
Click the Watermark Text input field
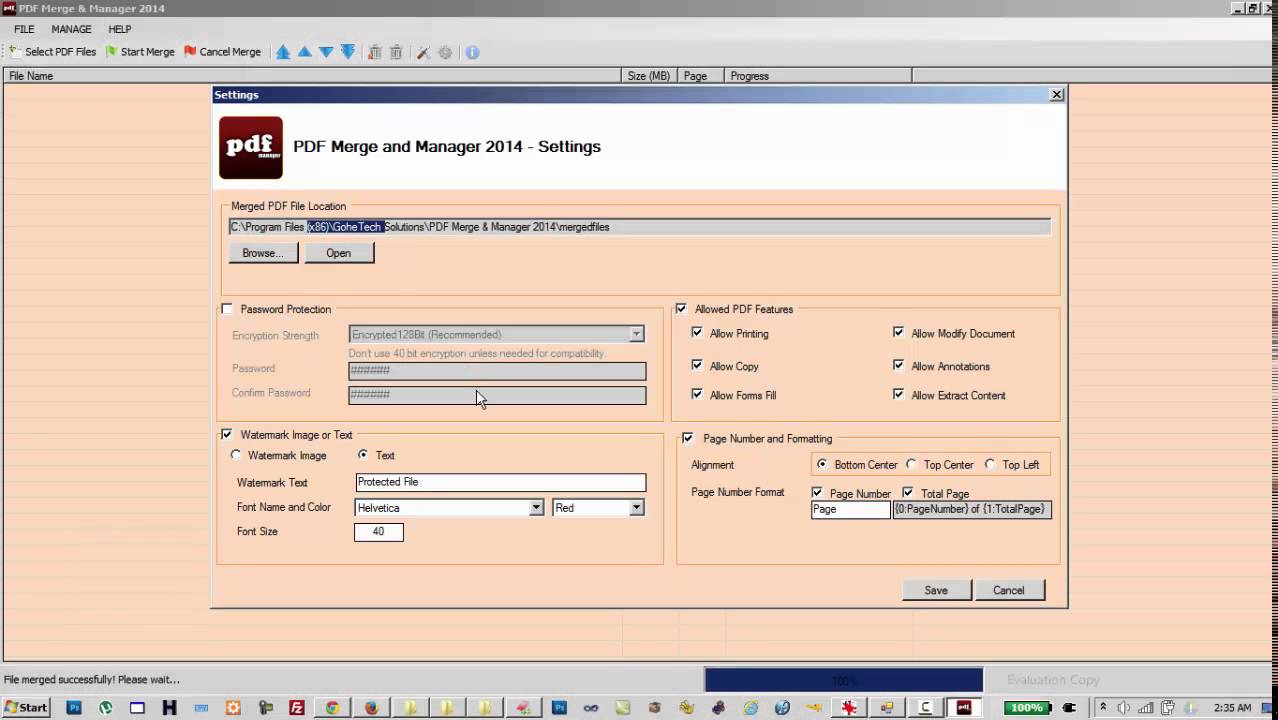(x=500, y=482)
